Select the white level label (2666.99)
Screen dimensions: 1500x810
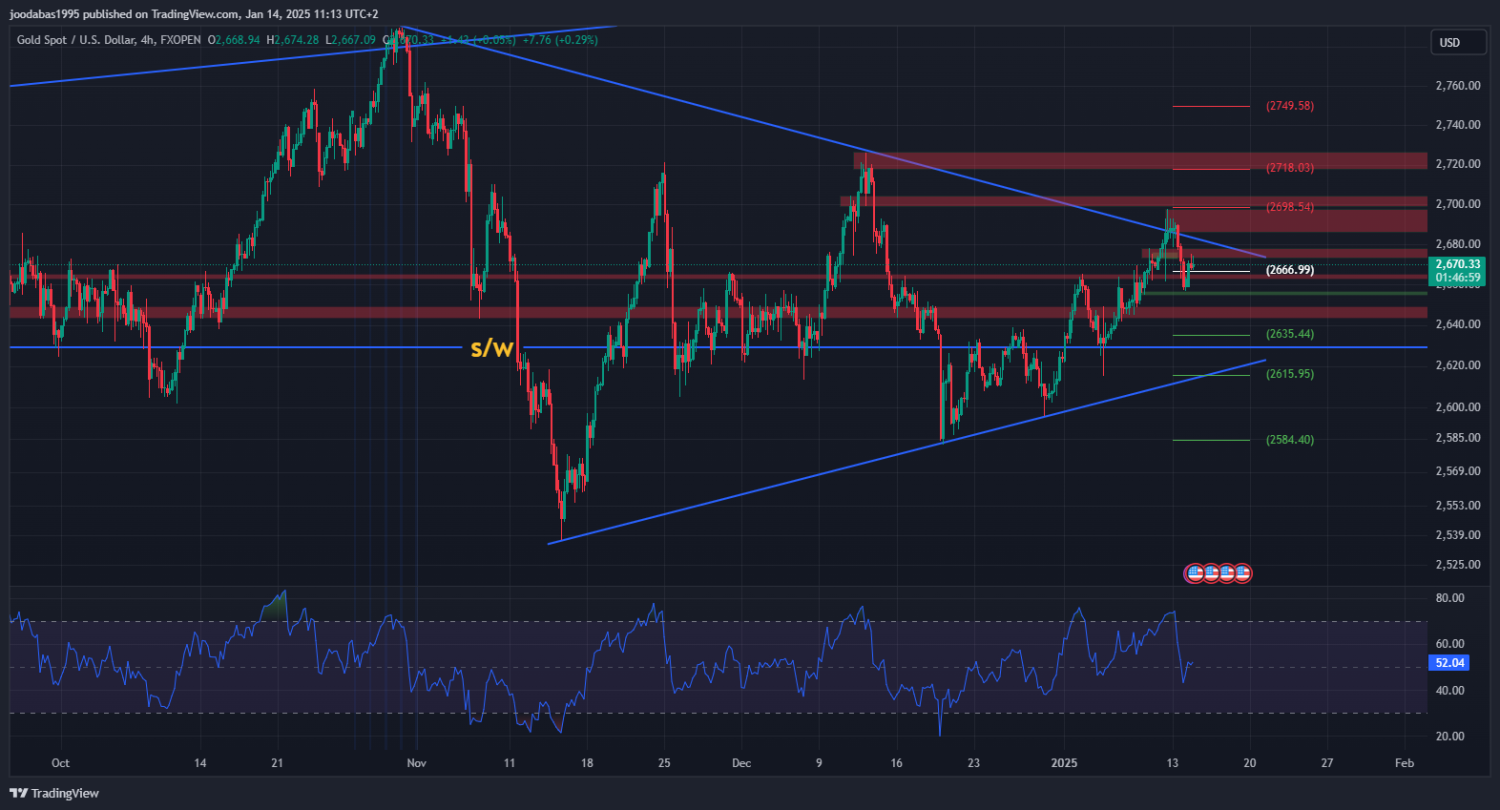pyautogui.click(x=1289, y=270)
